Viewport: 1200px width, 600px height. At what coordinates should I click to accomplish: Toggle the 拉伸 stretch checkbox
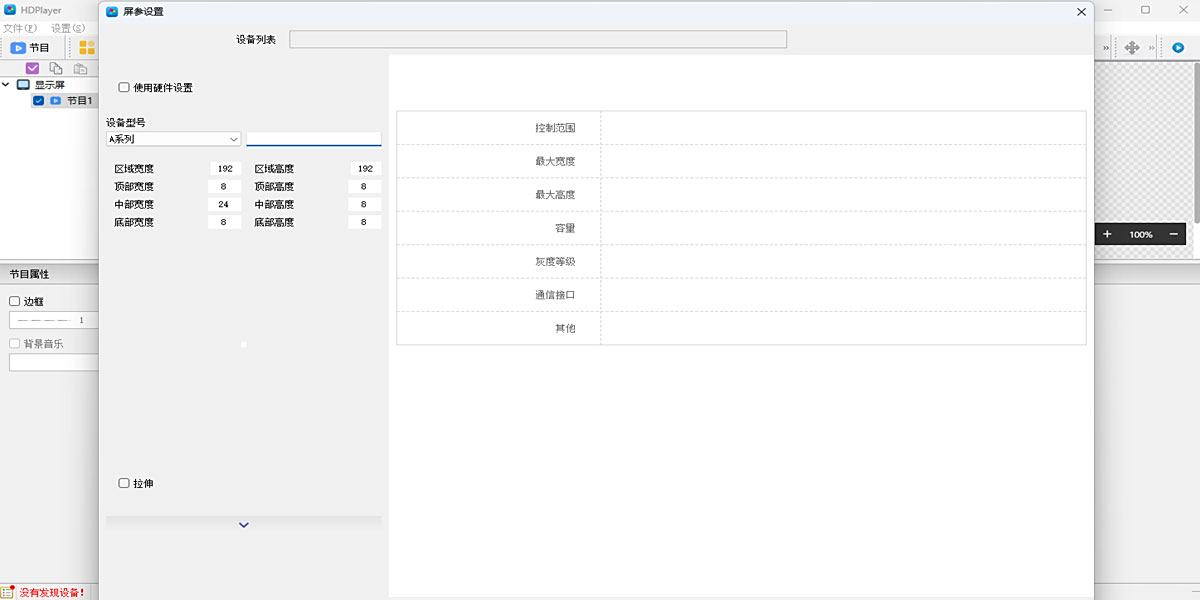(x=124, y=484)
